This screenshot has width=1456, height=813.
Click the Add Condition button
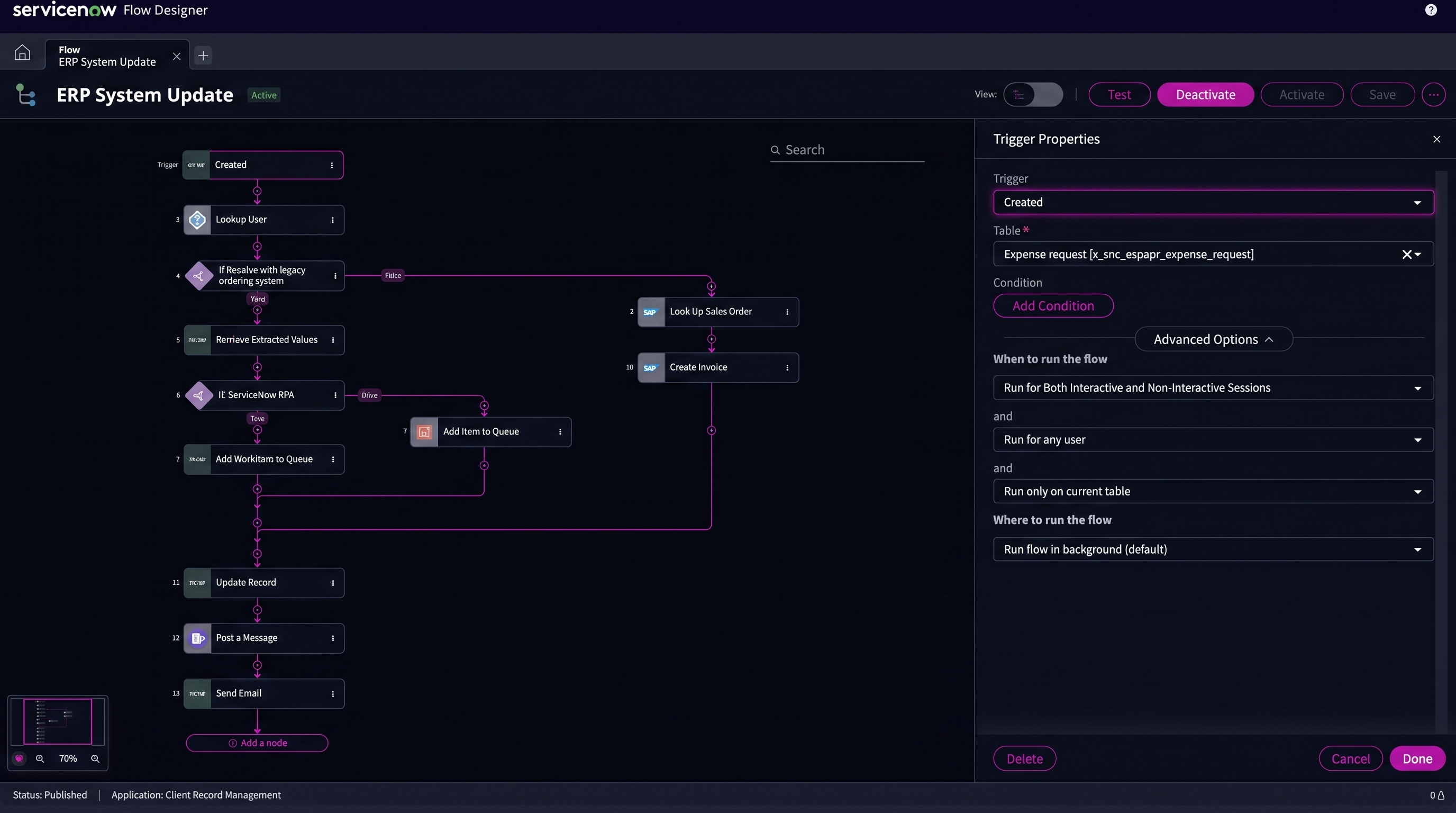point(1053,306)
